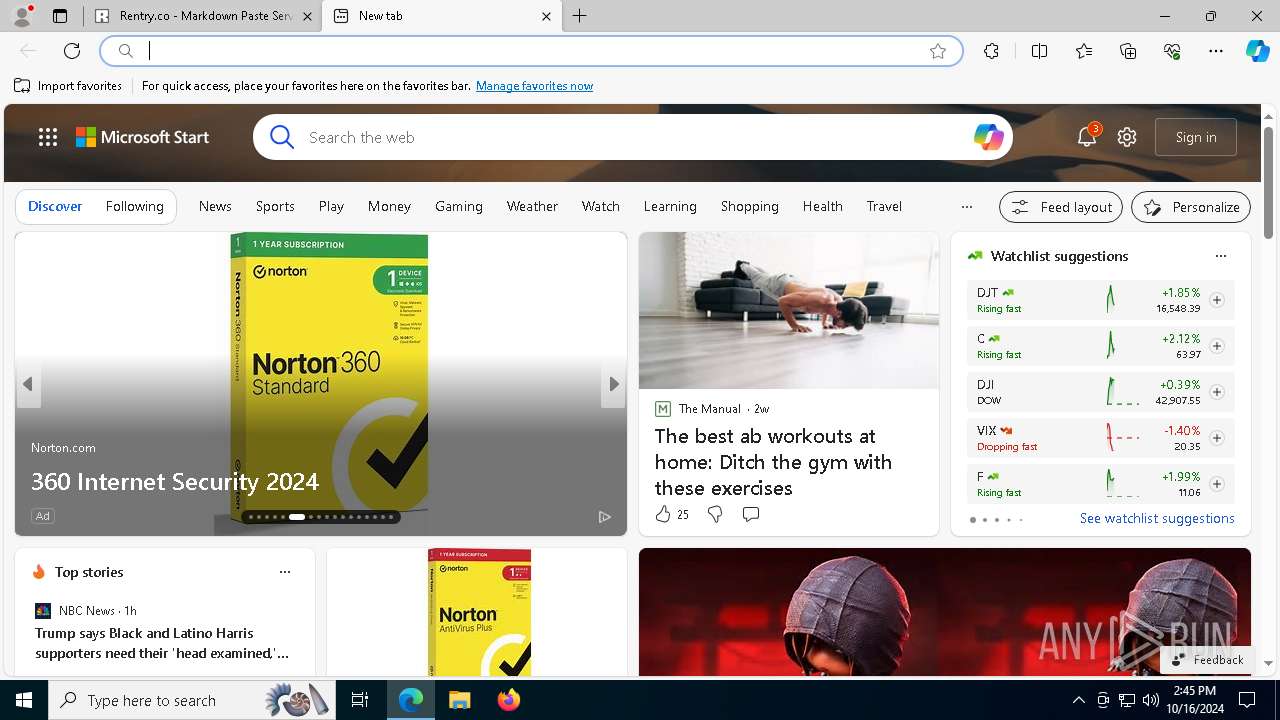This screenshot has width=1280, height=720.
Task: Add DJT to watchlist
Action: click(x=1217, y=300)
